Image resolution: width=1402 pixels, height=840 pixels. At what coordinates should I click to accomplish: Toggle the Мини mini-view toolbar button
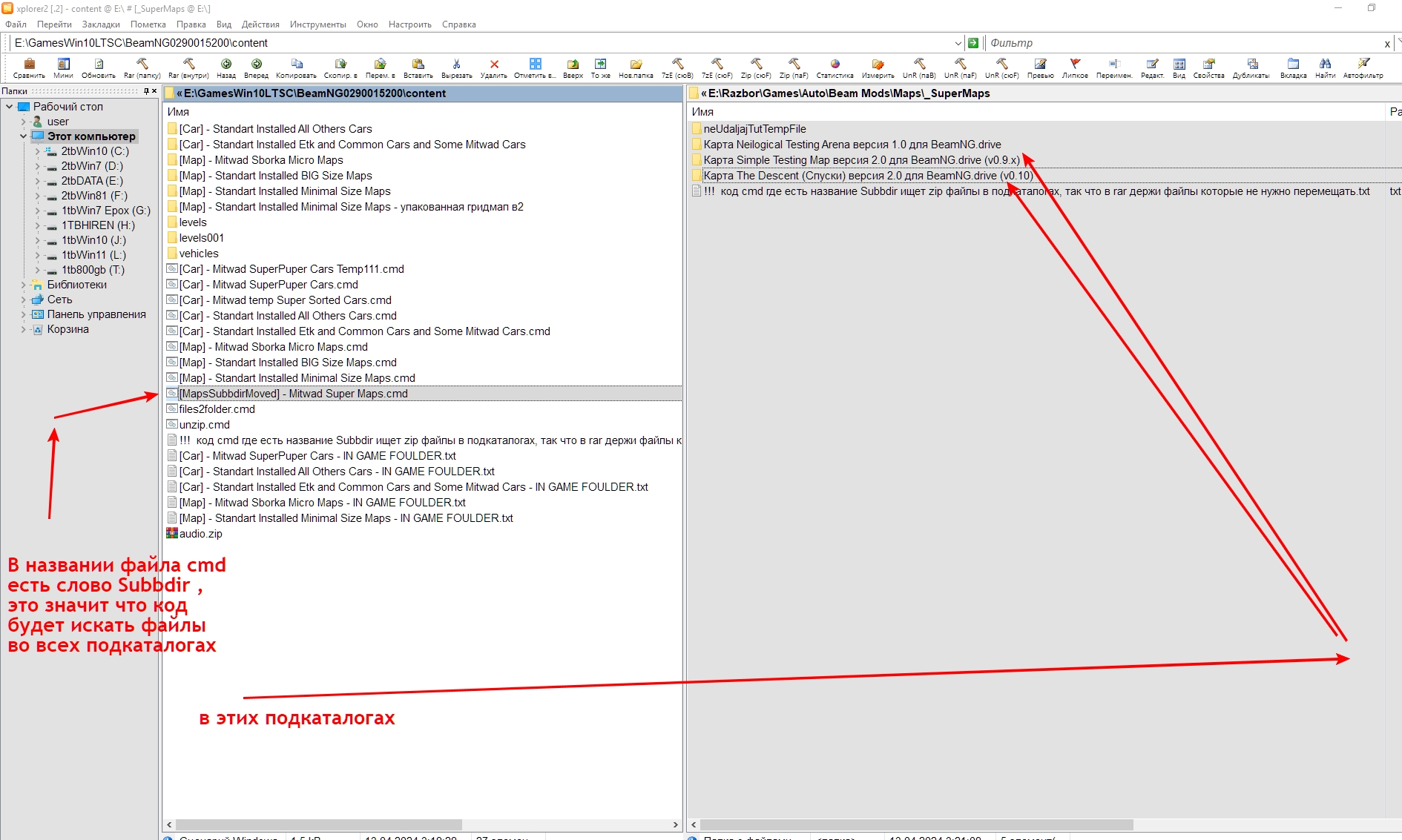pos(64,67)
